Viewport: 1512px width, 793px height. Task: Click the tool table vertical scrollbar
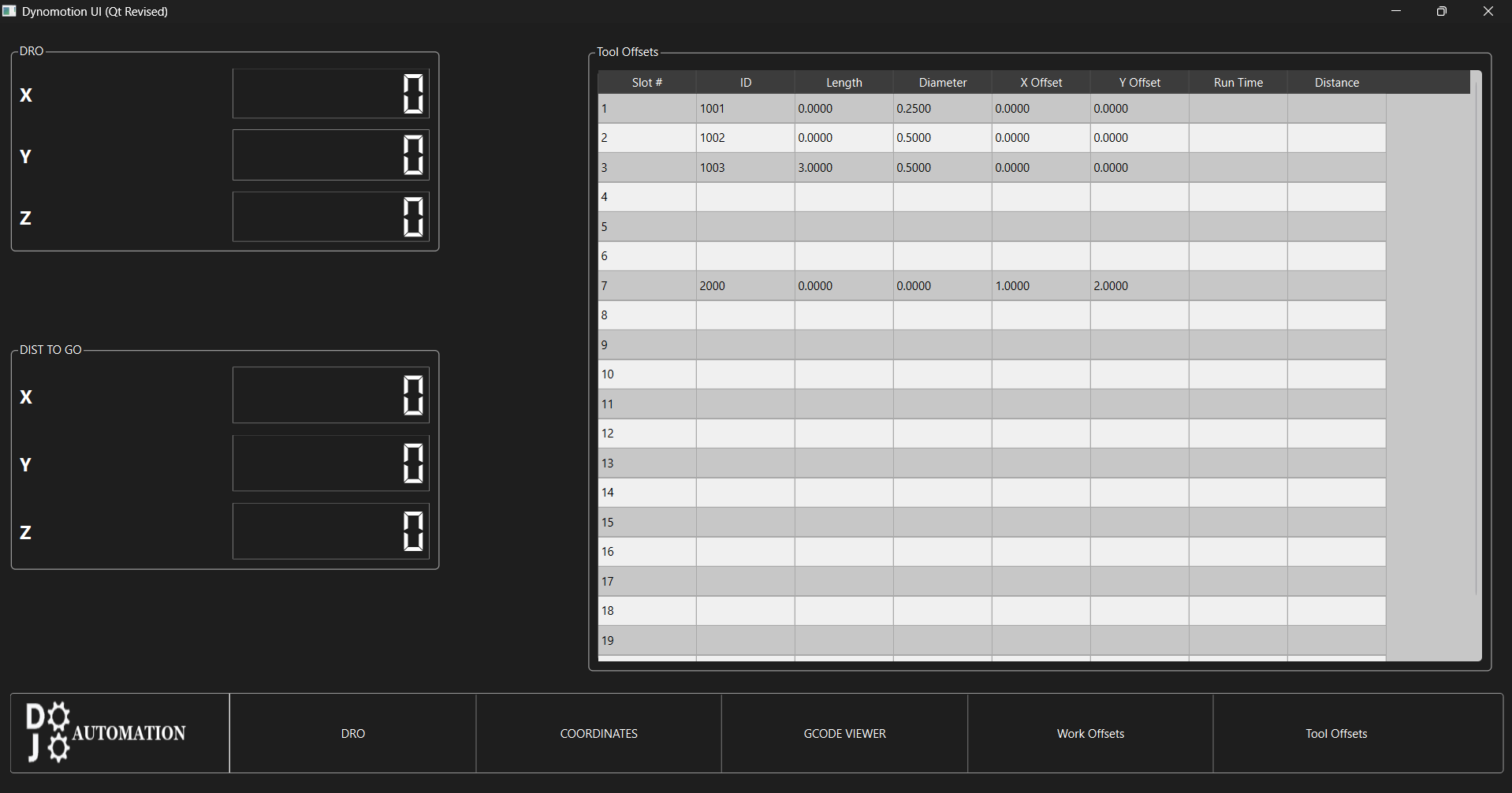(1476, 339)
